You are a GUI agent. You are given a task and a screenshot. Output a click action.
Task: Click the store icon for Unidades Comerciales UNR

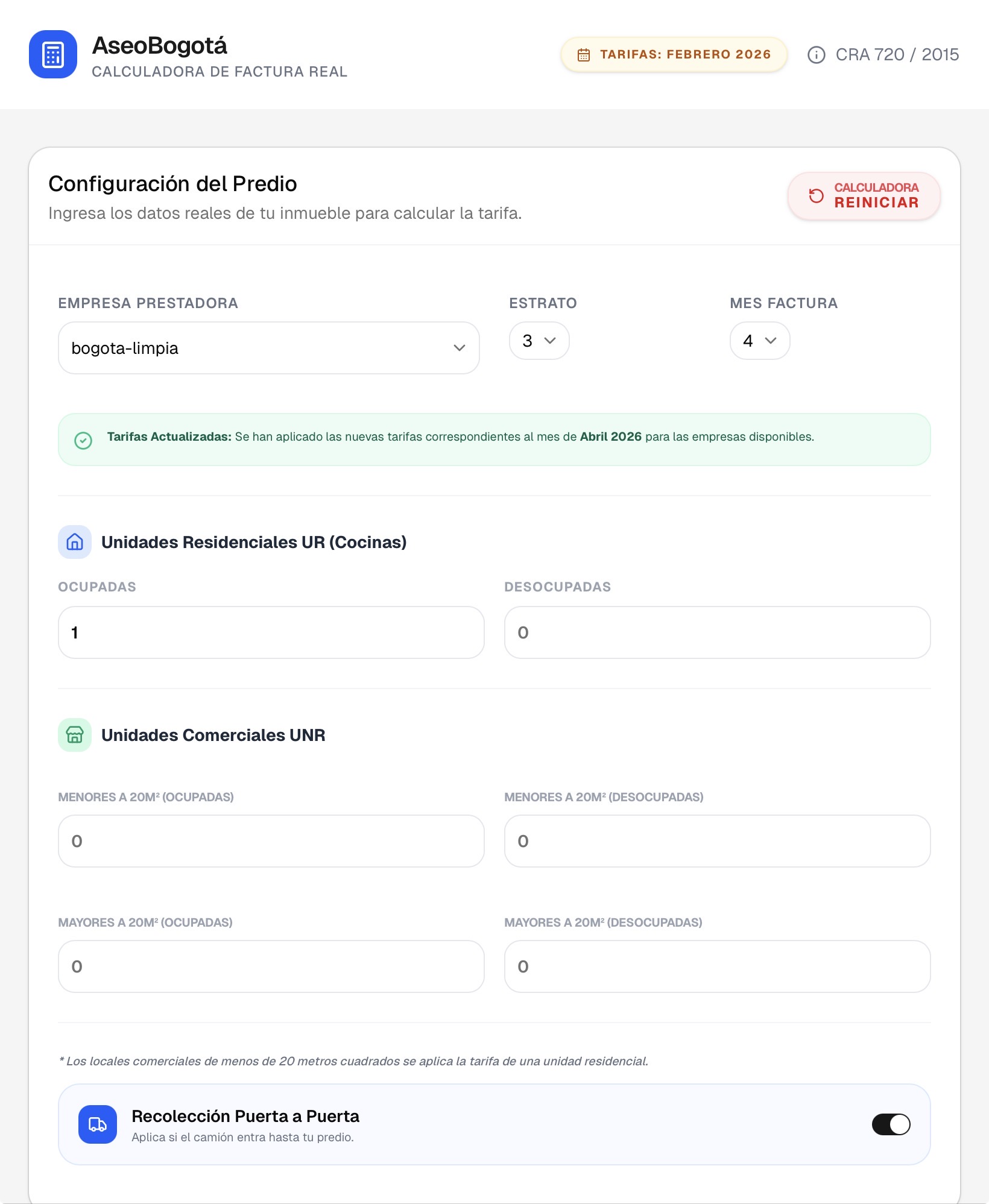click(x=74, y=735)
